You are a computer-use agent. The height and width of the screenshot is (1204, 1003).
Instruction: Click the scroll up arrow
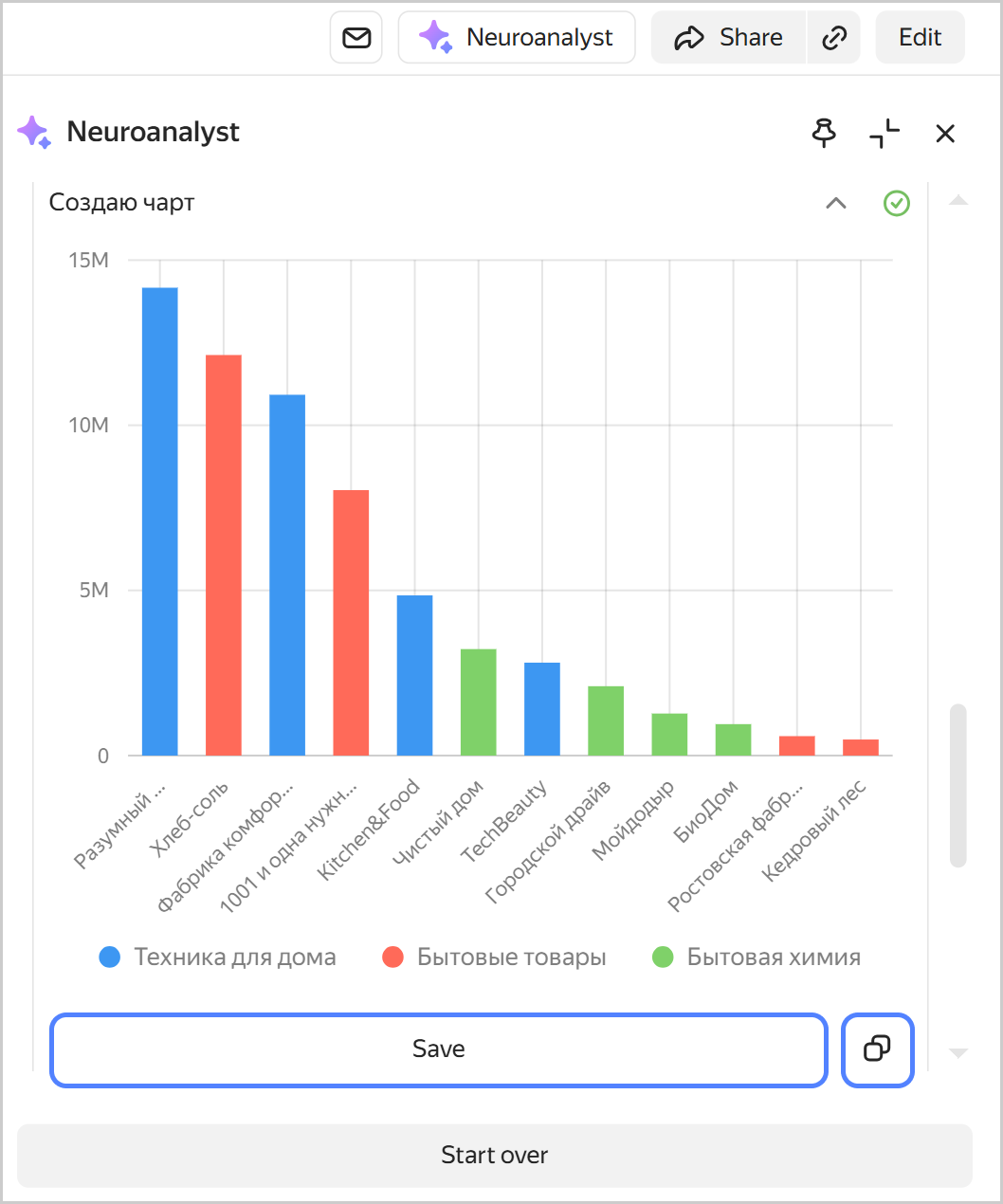[958, 200]
